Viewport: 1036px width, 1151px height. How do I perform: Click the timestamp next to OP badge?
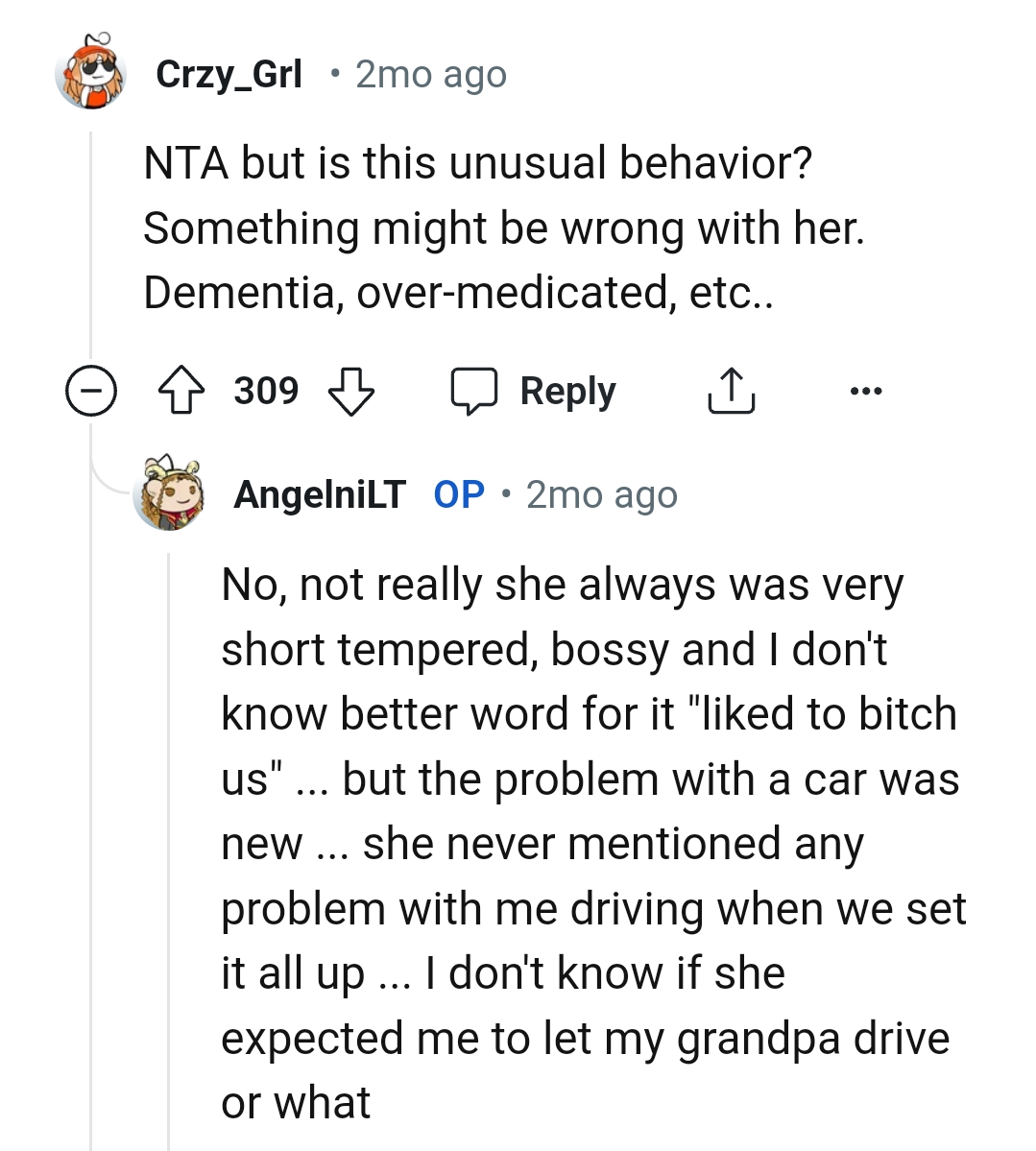(601, 494)
